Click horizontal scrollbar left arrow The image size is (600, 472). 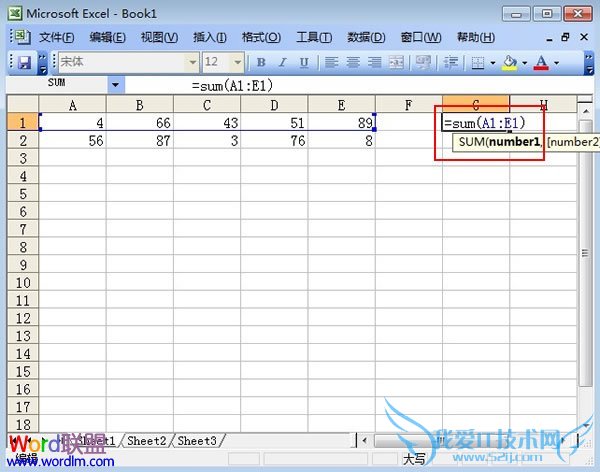pos(364,441)
